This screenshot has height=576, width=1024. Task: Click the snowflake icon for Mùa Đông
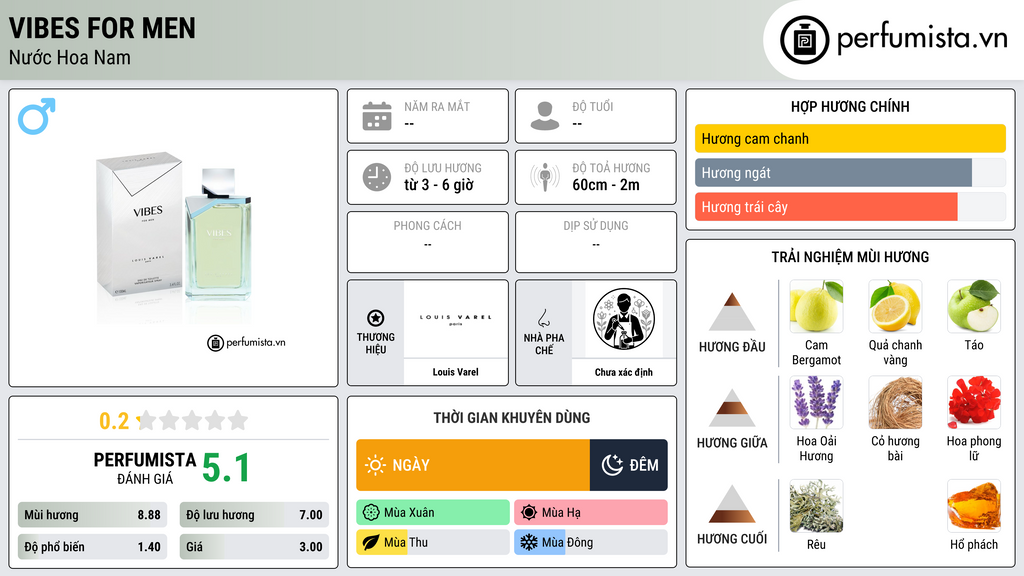[x=529, y=543]
